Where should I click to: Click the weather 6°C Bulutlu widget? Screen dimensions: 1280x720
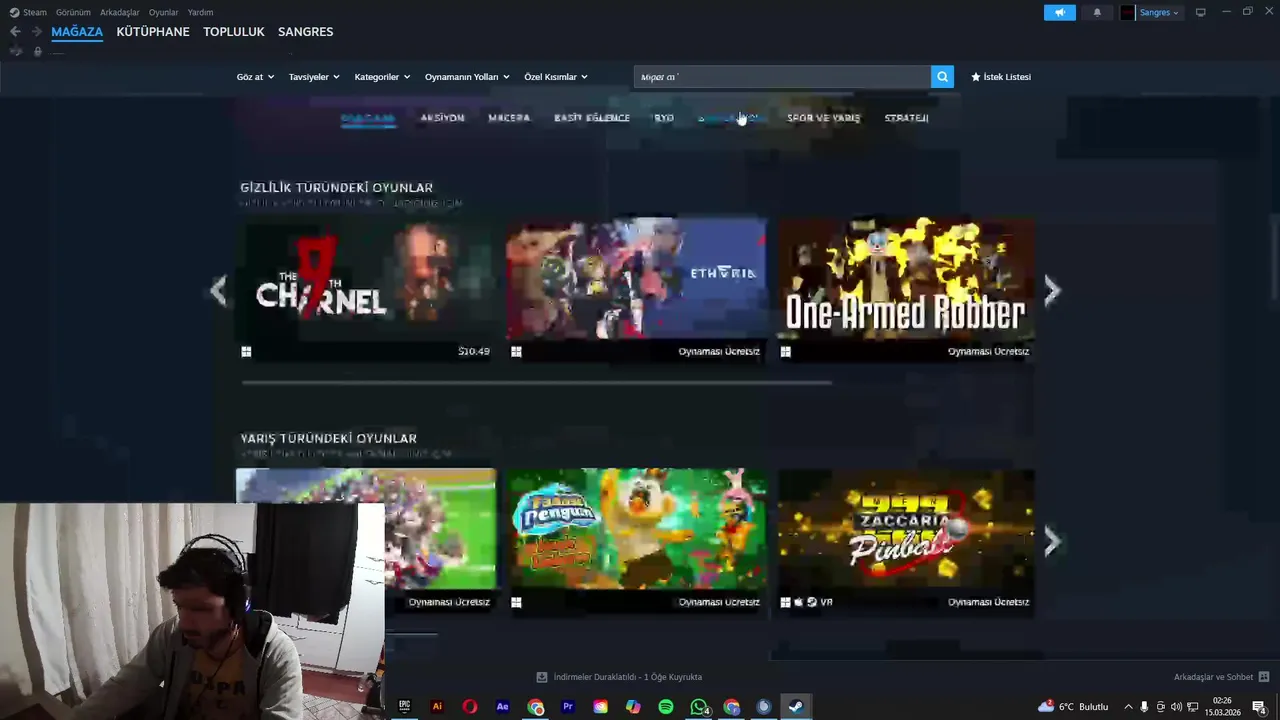pos(1073,707)
